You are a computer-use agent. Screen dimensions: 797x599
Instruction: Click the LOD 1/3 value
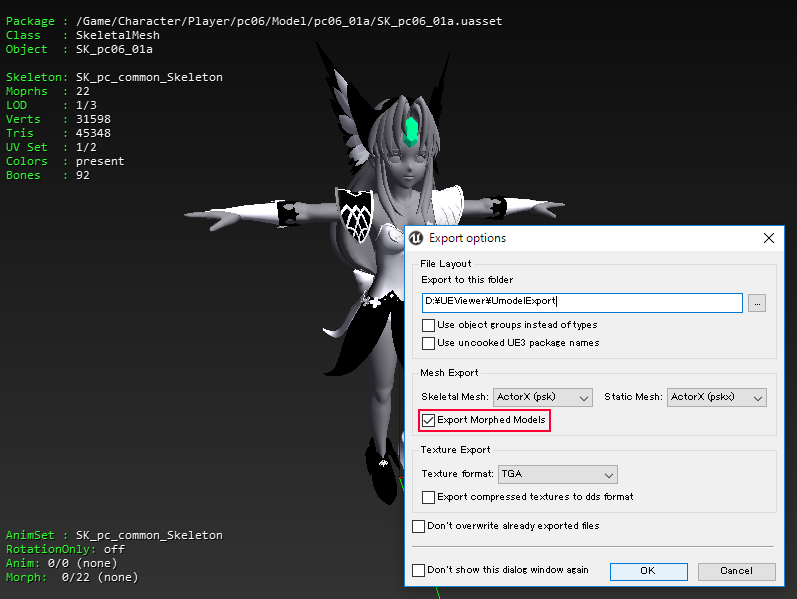tap(86, 105)
